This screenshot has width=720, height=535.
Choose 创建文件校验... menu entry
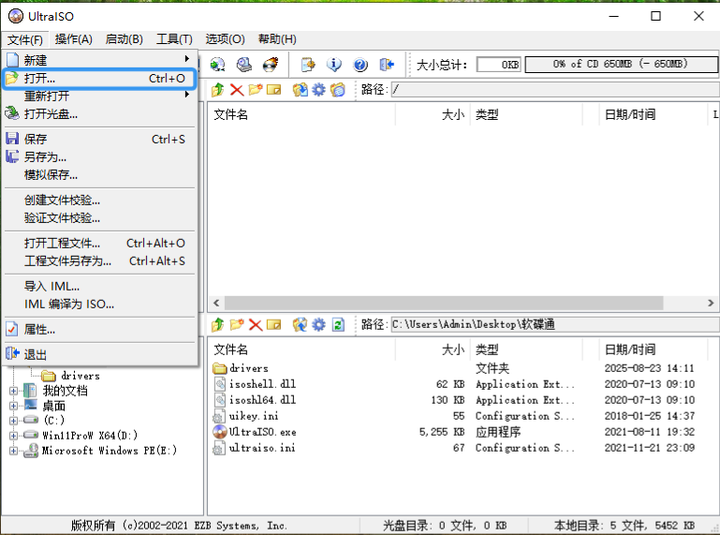[x=100, y=200]
